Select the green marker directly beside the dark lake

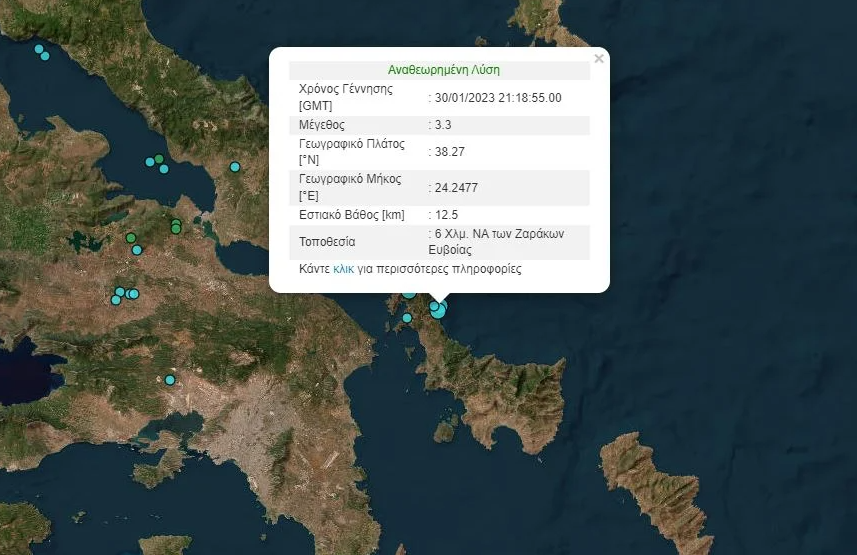(x=131, y=238)
